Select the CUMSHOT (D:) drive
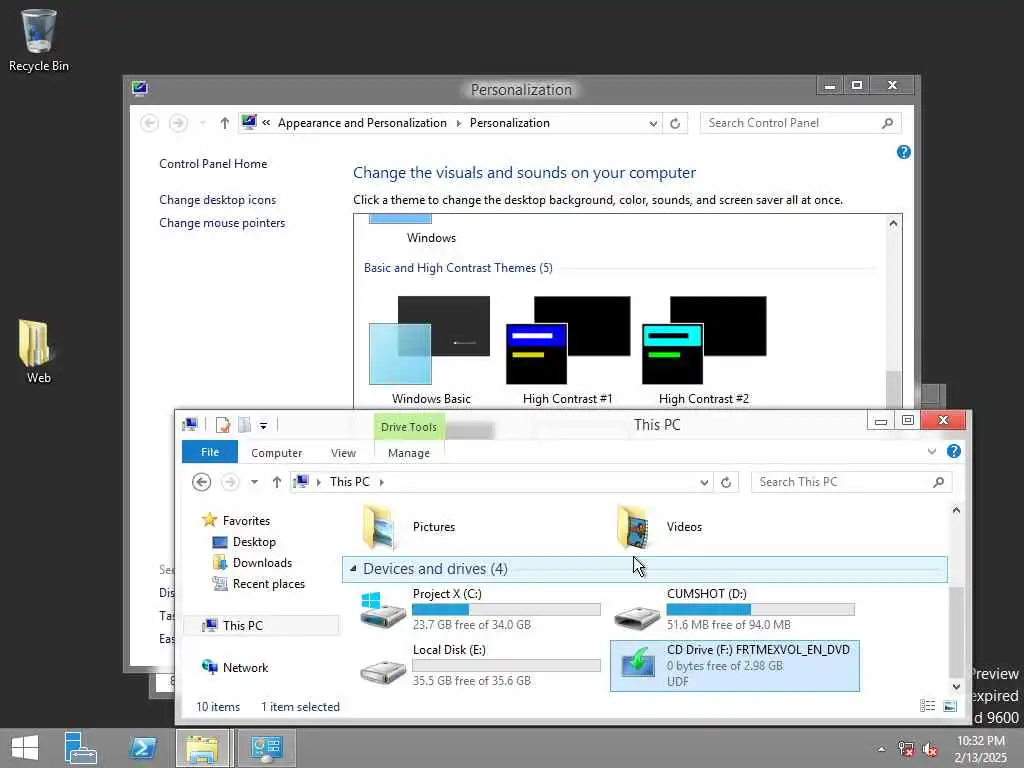The image size is (1024, 768). (734, 609)
